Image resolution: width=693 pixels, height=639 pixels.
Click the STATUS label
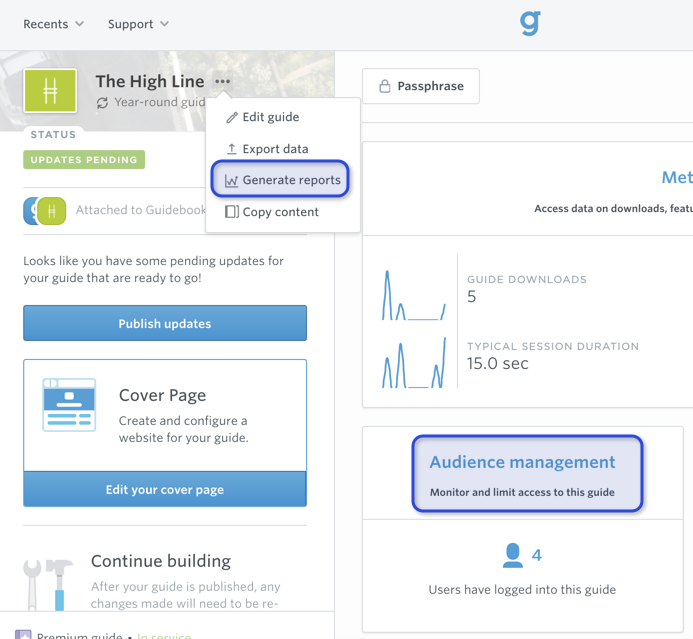[53, 134]
